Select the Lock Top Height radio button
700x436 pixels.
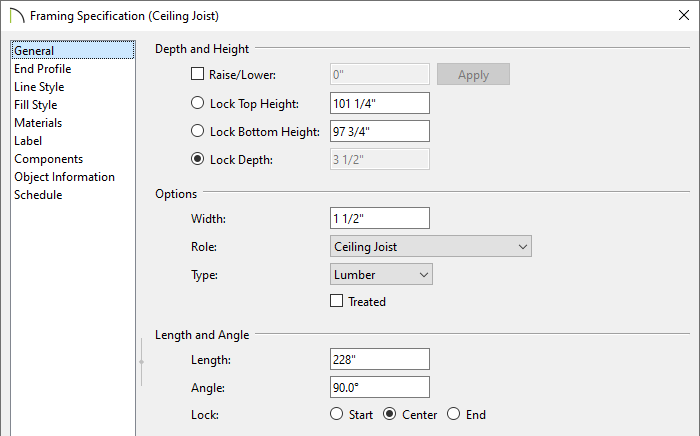tap(197, 103)
